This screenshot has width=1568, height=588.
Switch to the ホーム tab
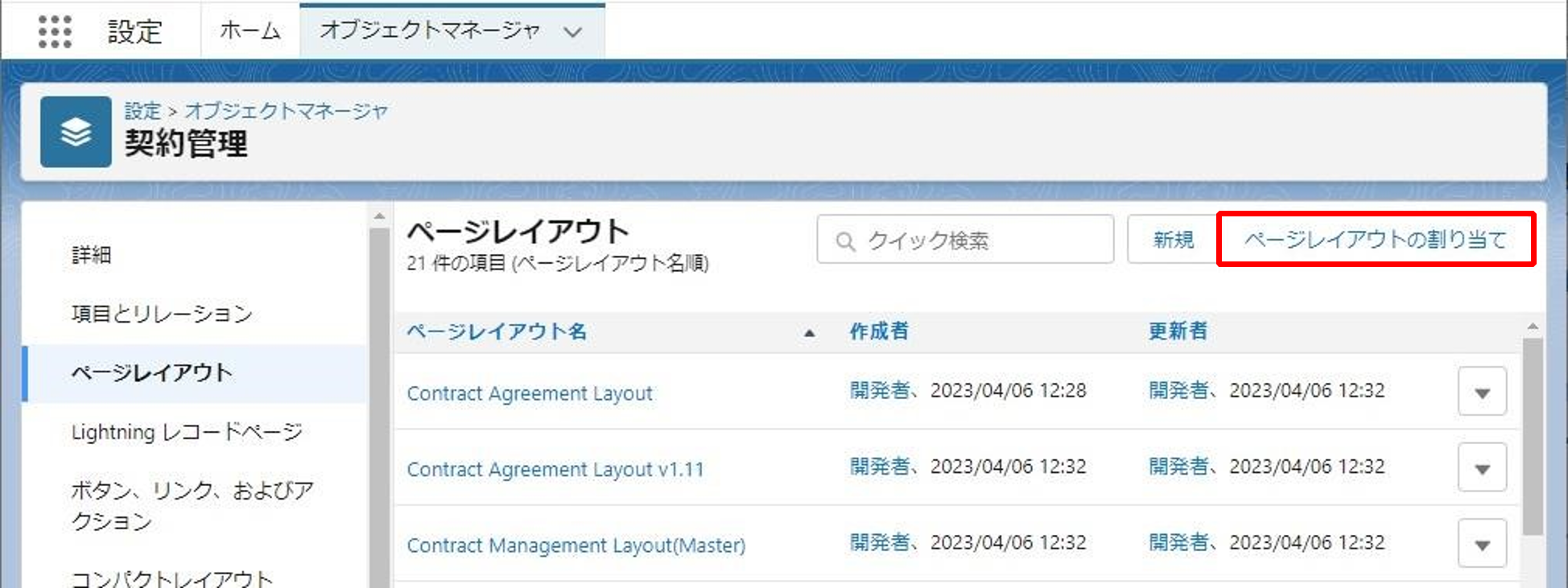click(250, 31)
